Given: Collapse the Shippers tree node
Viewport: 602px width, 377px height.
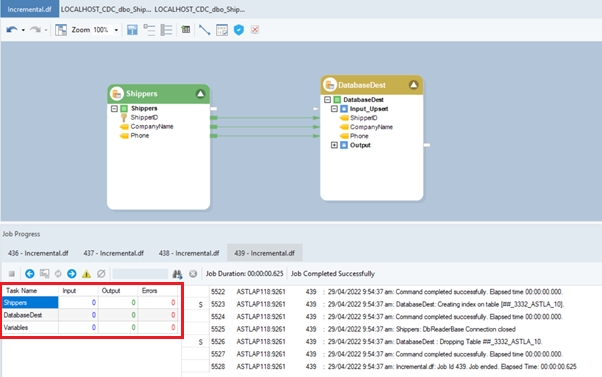Looking at the screenshot, I should (x=114, y=109).
